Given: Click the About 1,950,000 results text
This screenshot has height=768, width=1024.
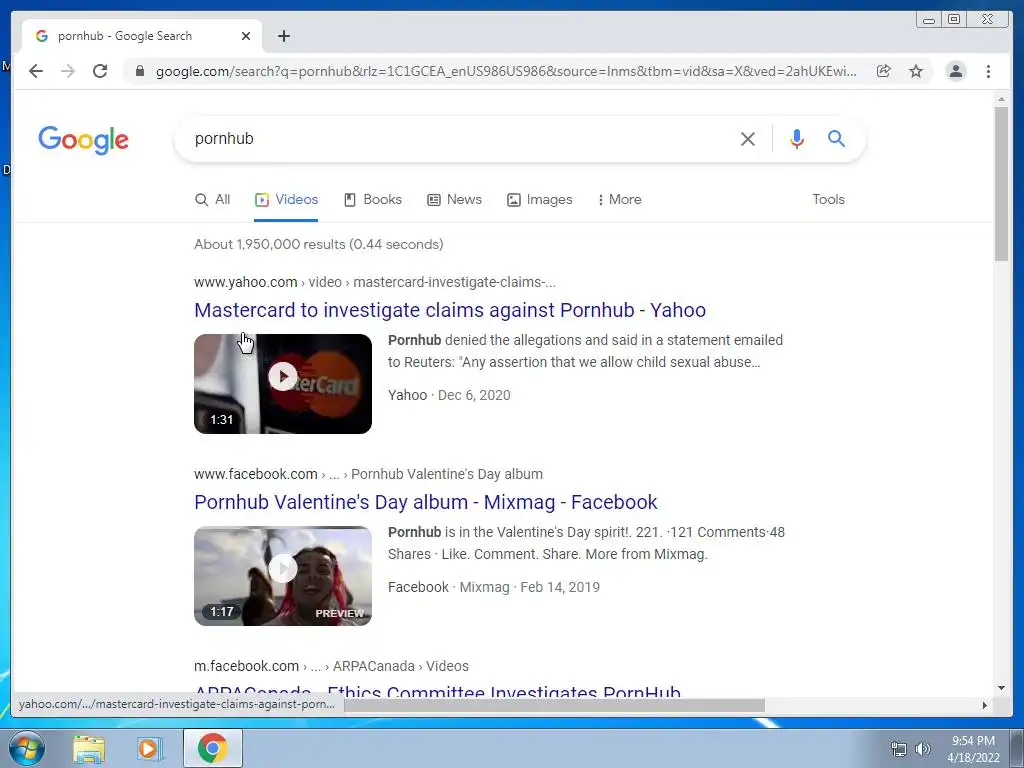Looking at the screenshot, I should point(319,244).
